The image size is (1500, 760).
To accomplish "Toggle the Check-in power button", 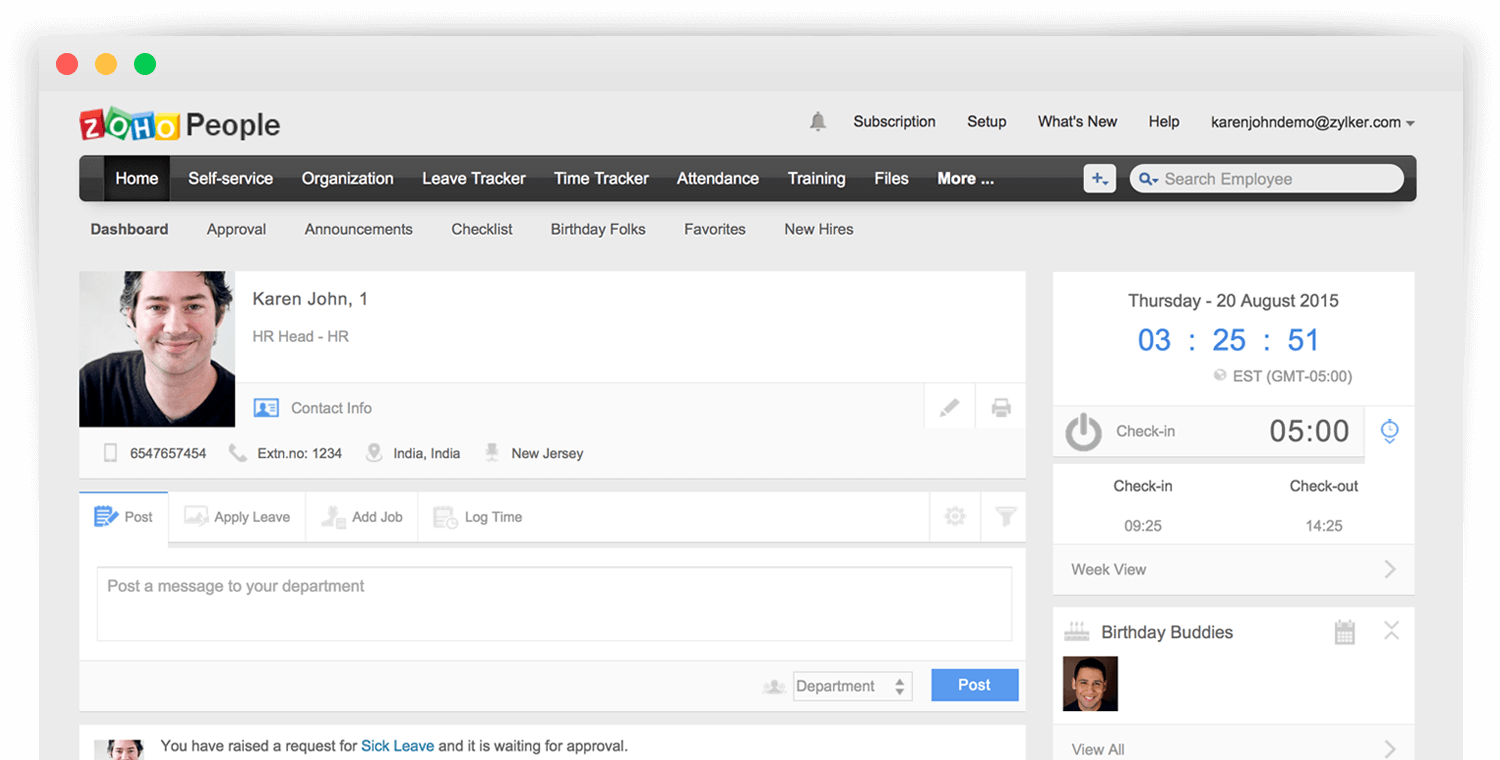I will [1083, 432].
